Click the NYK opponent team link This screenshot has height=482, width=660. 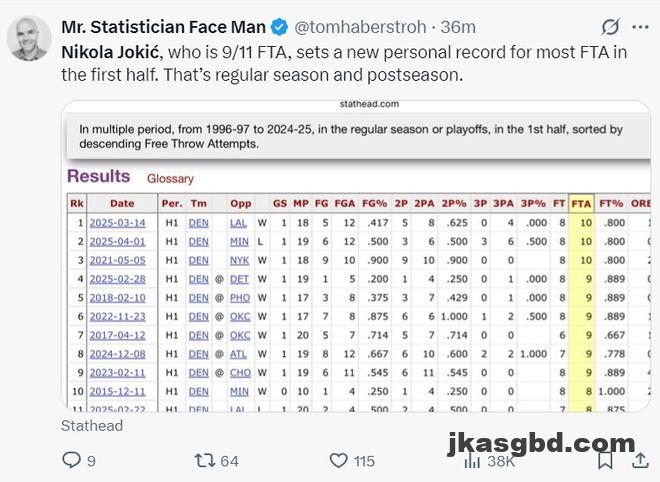[240, 260]
